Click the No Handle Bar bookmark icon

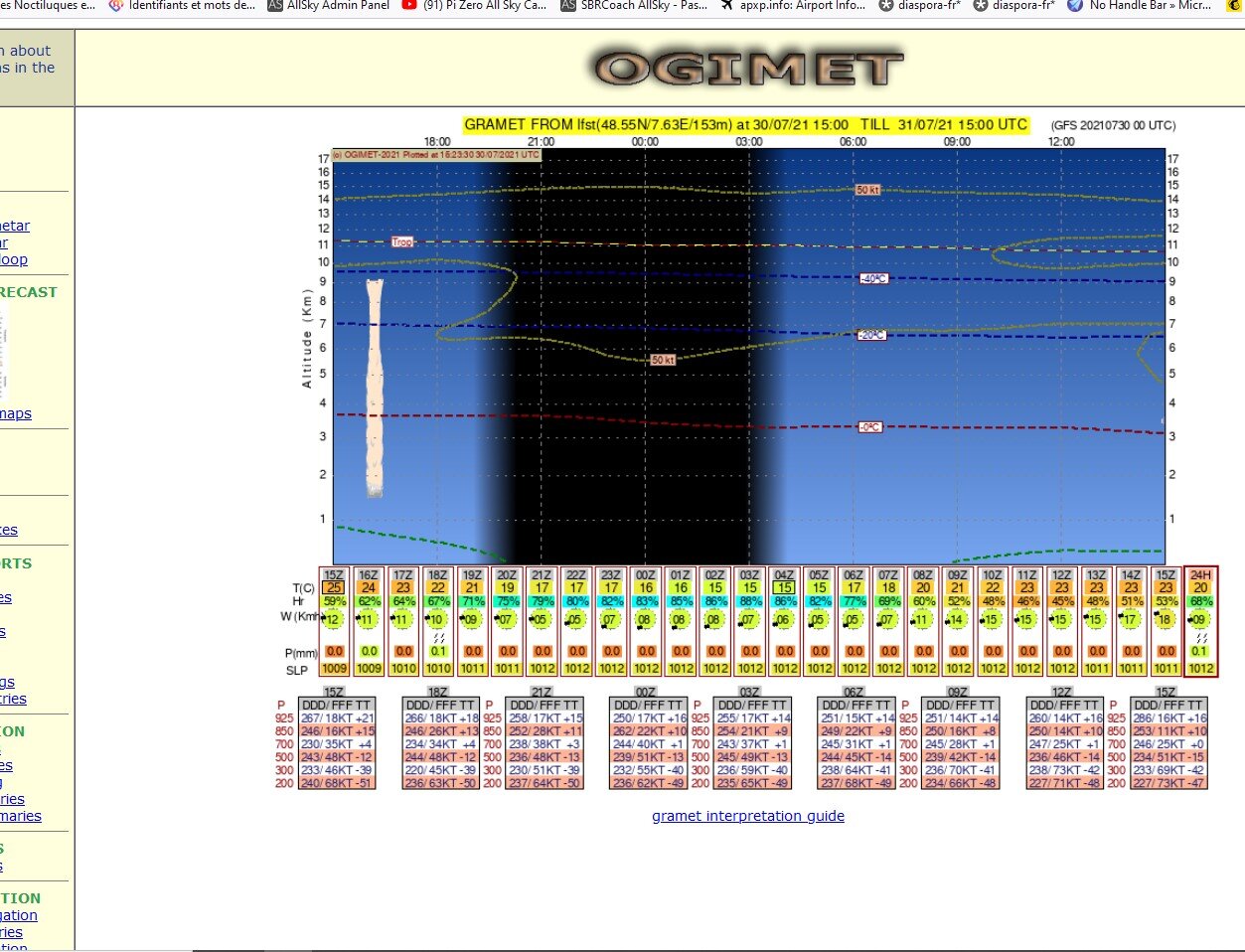coord(1075,5)
